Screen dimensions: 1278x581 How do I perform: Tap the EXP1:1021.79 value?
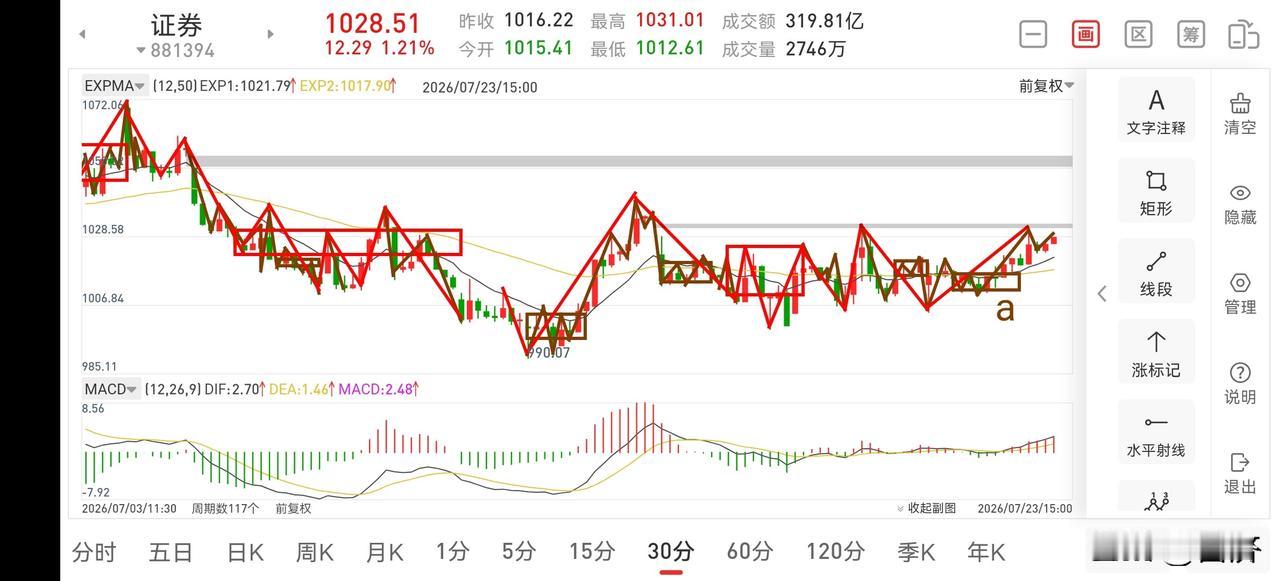(245, 86)
